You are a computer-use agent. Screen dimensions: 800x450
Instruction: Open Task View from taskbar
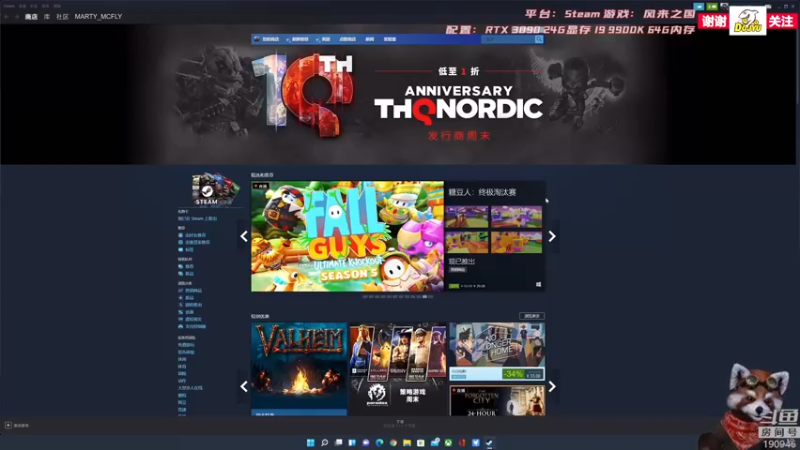pos(338,442)
